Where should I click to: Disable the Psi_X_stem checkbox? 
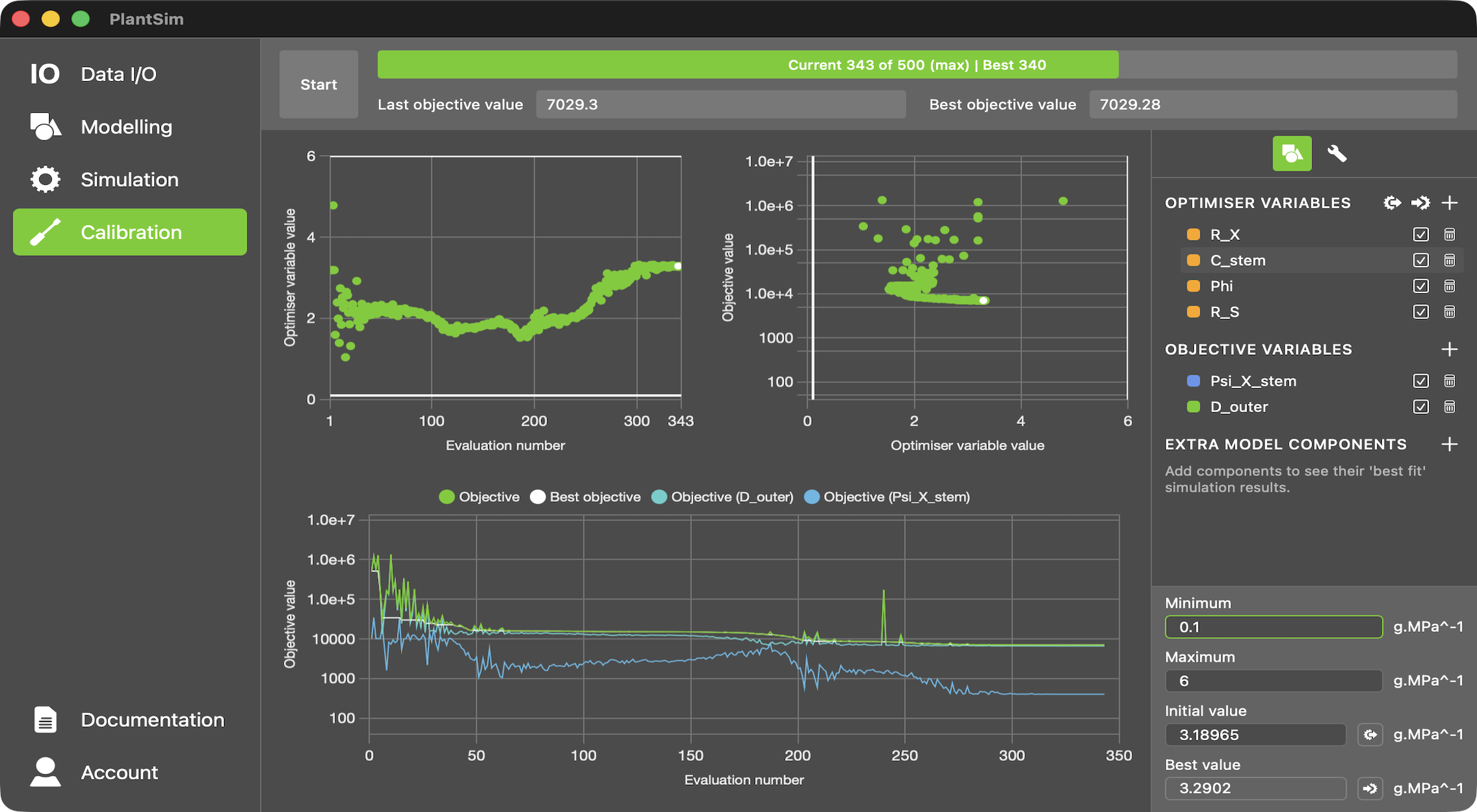[1421, 381]
